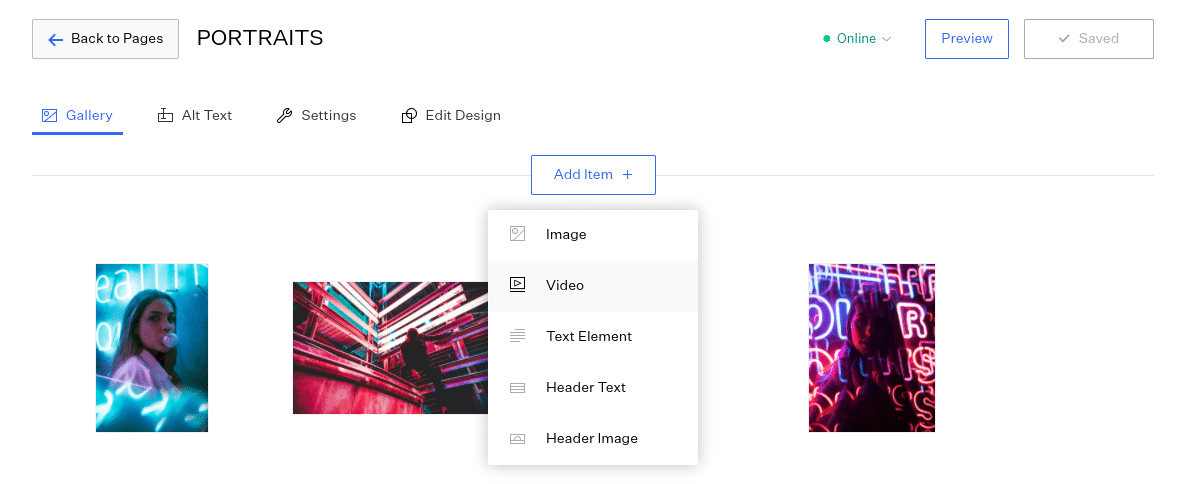Select the bubble gum girl portrait thumbnail
The width and height of the screenshot is (1179, 484).
click(152, 348)
